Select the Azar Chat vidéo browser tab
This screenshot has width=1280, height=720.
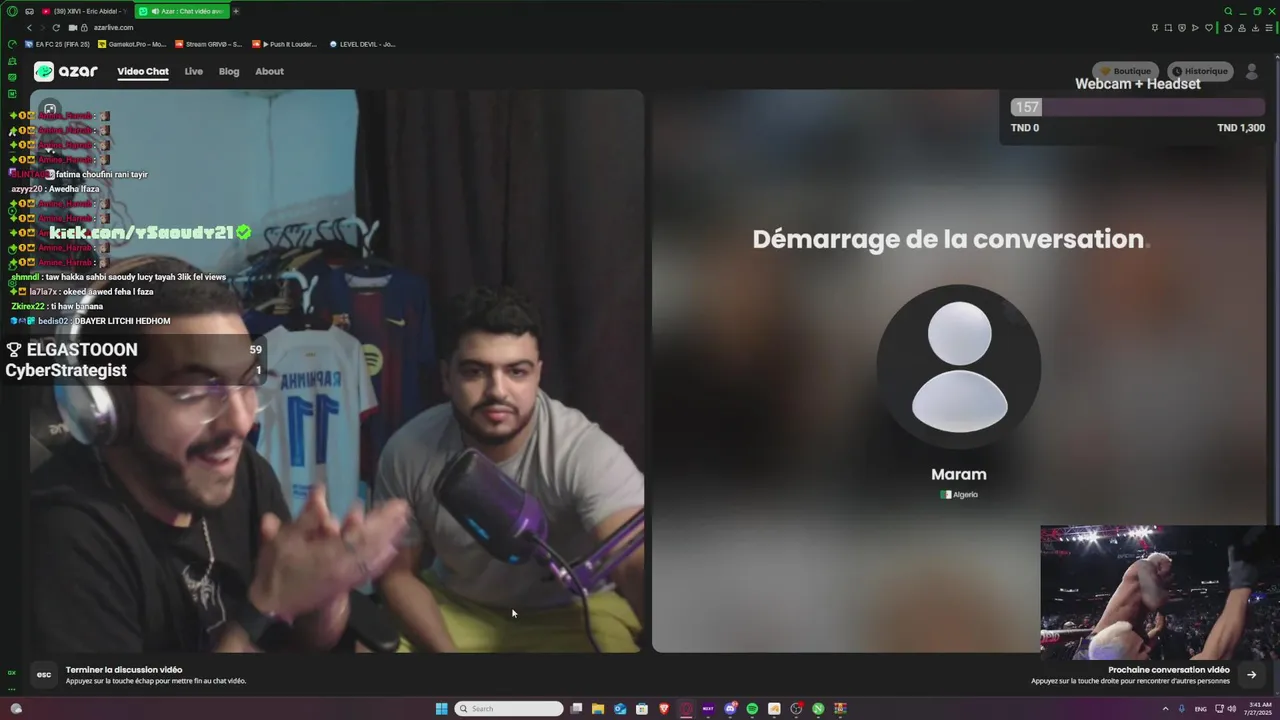click(181, 11)
